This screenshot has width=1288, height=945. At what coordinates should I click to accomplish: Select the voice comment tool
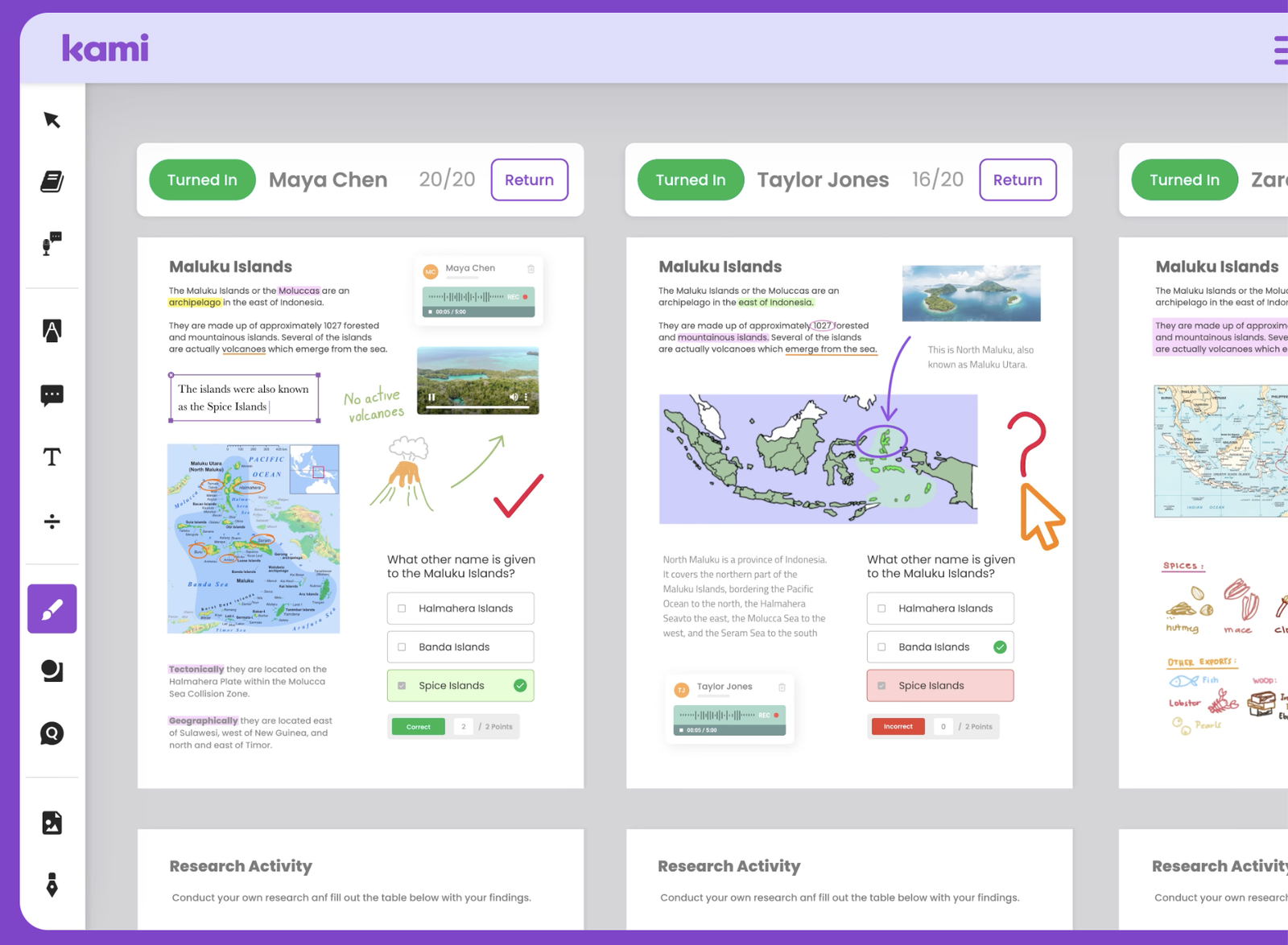click(x=52, y=245)
